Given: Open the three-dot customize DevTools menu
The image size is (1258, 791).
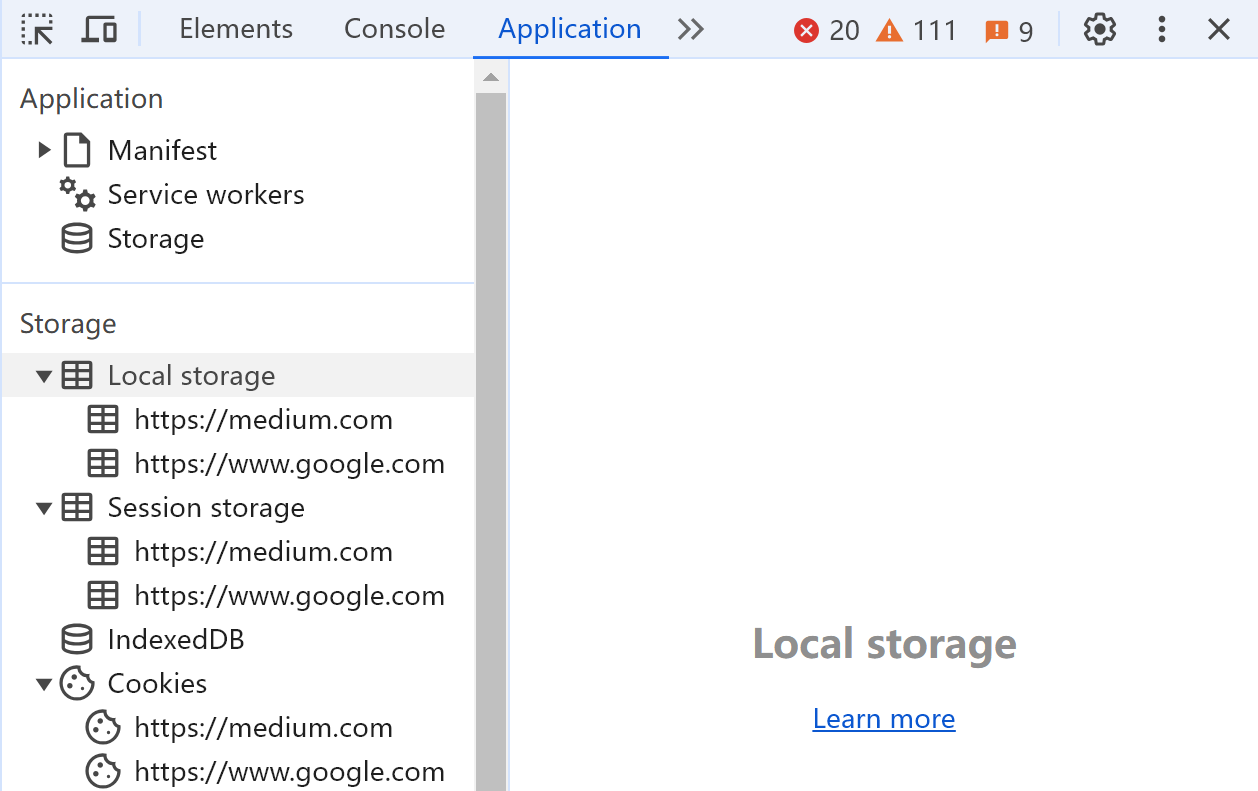Looking at the screenshot, I should pyautogui.click(x=1161, y=30).
